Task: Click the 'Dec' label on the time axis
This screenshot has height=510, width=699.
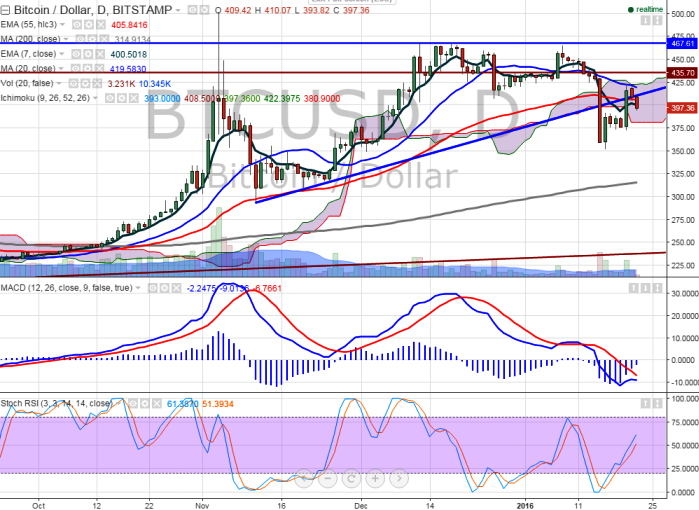Action: pyautogui.click(x=361, y=506)
